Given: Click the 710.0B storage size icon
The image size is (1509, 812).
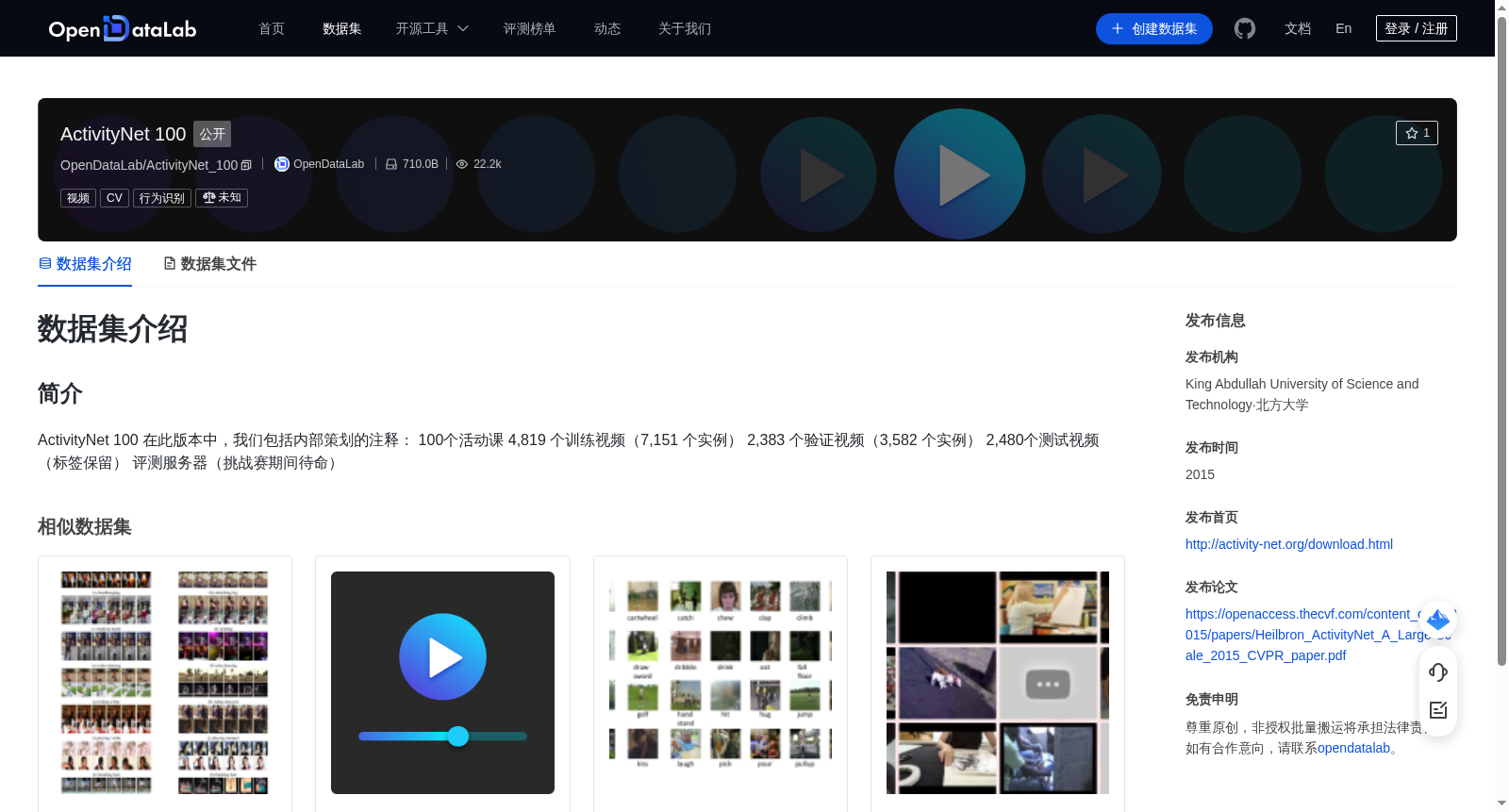Looking at the screenshot, I should (391, 164).
